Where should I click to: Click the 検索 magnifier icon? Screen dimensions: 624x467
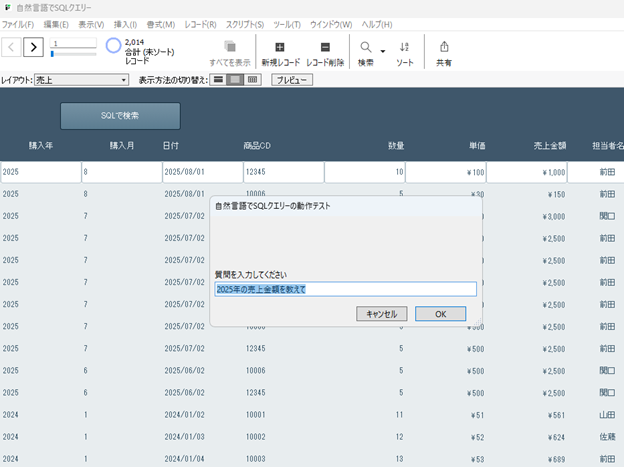[x=366, y=47]
